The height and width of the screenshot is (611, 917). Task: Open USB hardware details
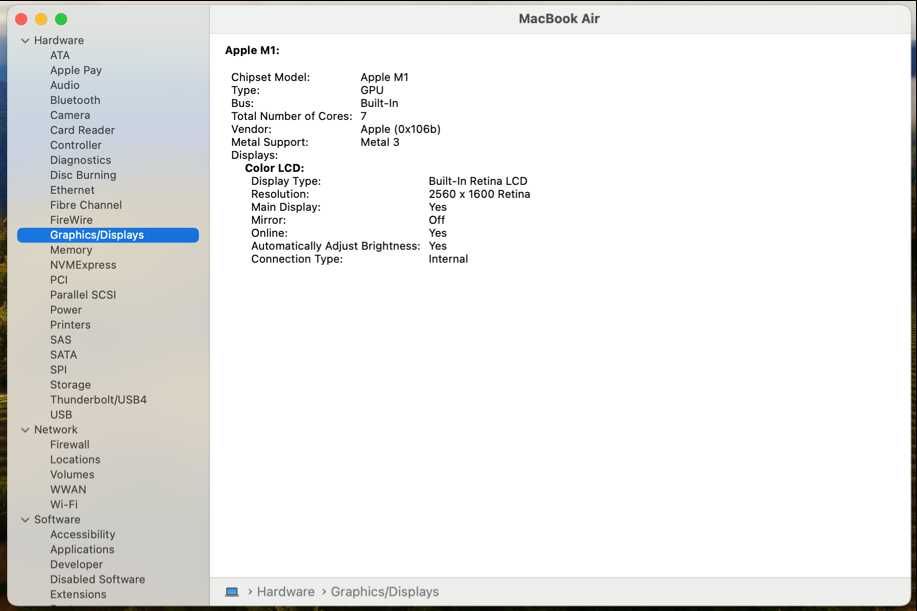click(61, 415)
